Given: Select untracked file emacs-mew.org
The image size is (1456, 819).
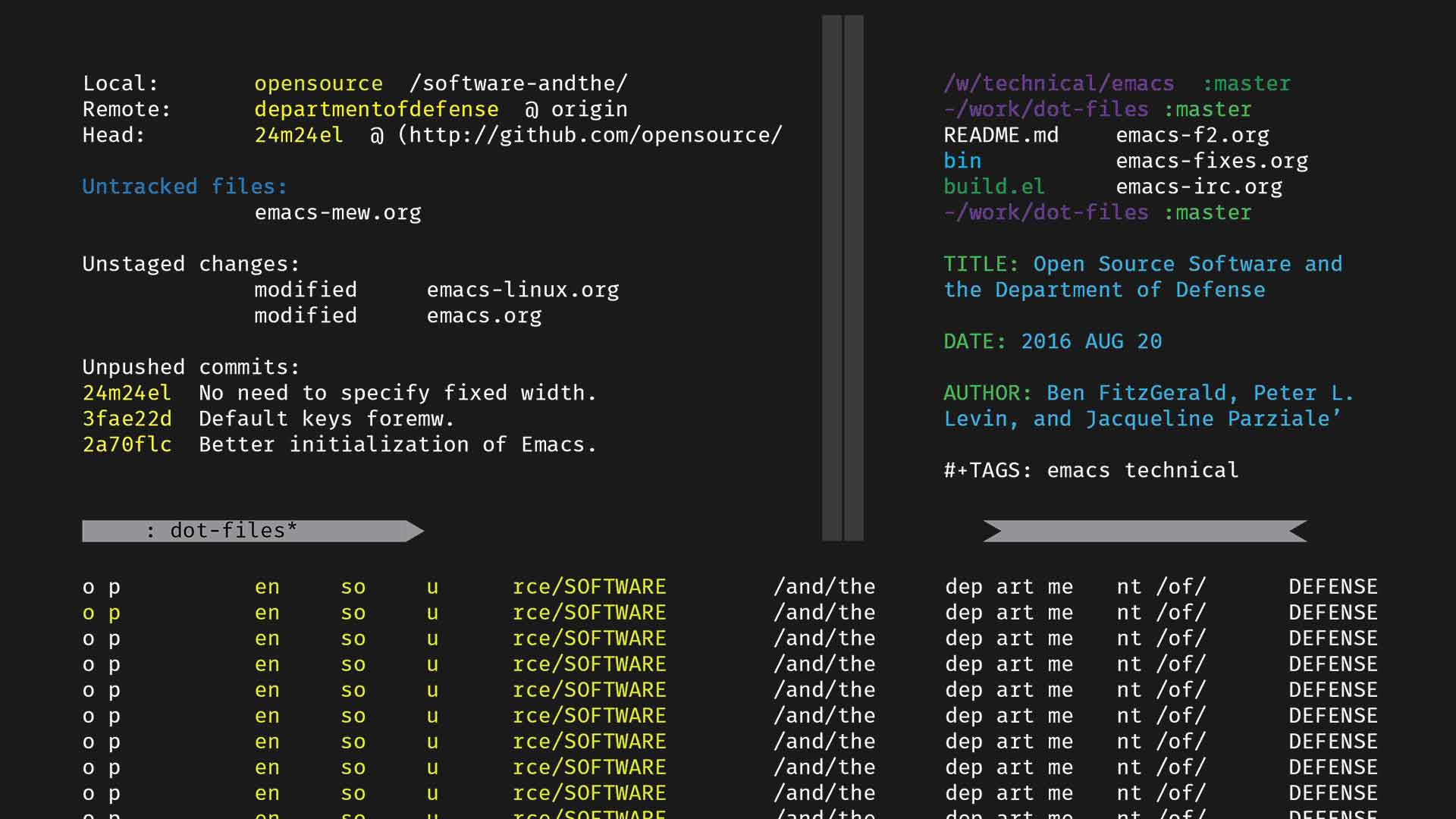Looking at the screenshot, I should 338,213.
